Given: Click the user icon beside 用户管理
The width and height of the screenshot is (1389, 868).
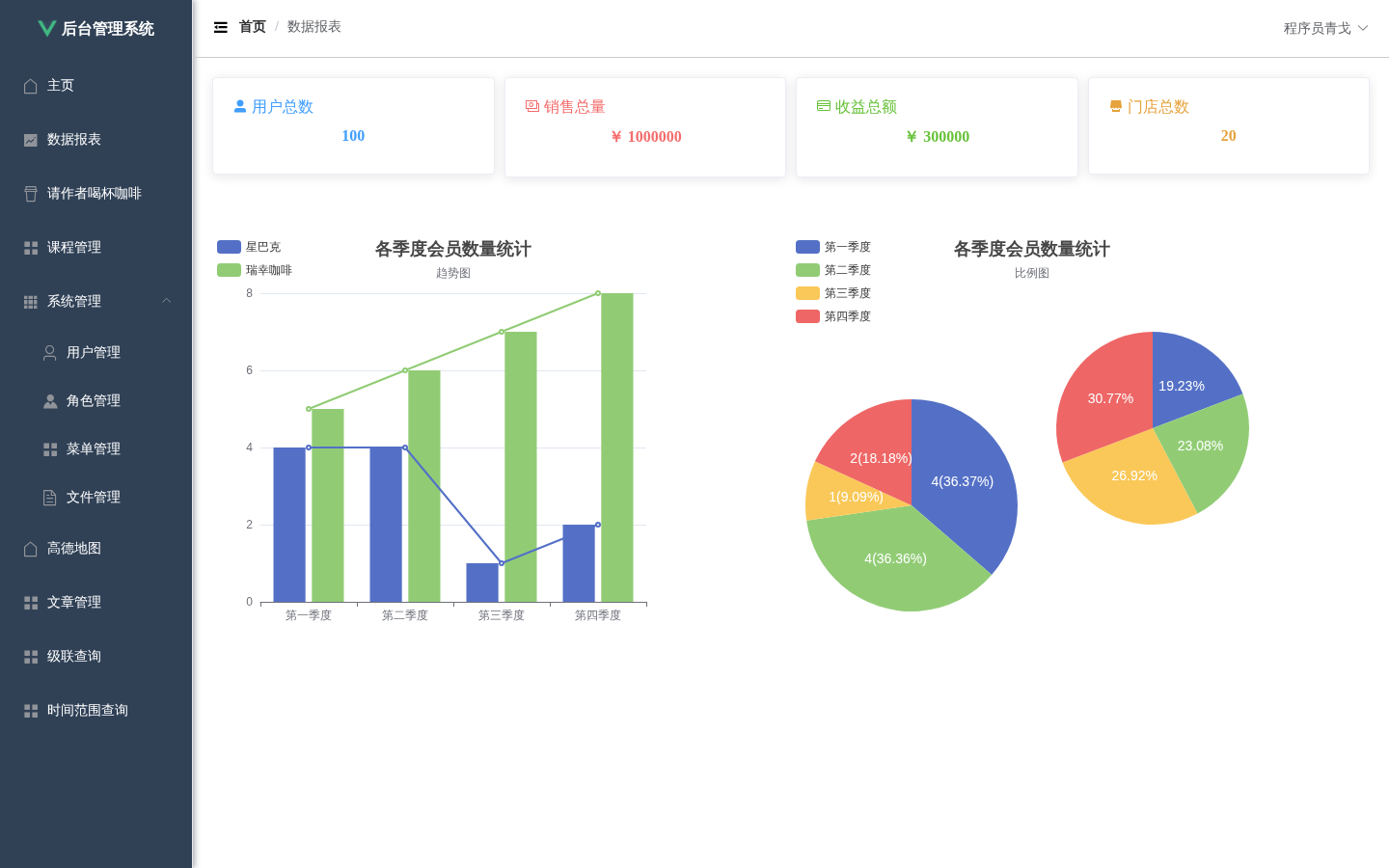Looking at the screenshot, I should click(x=50, y=353).
